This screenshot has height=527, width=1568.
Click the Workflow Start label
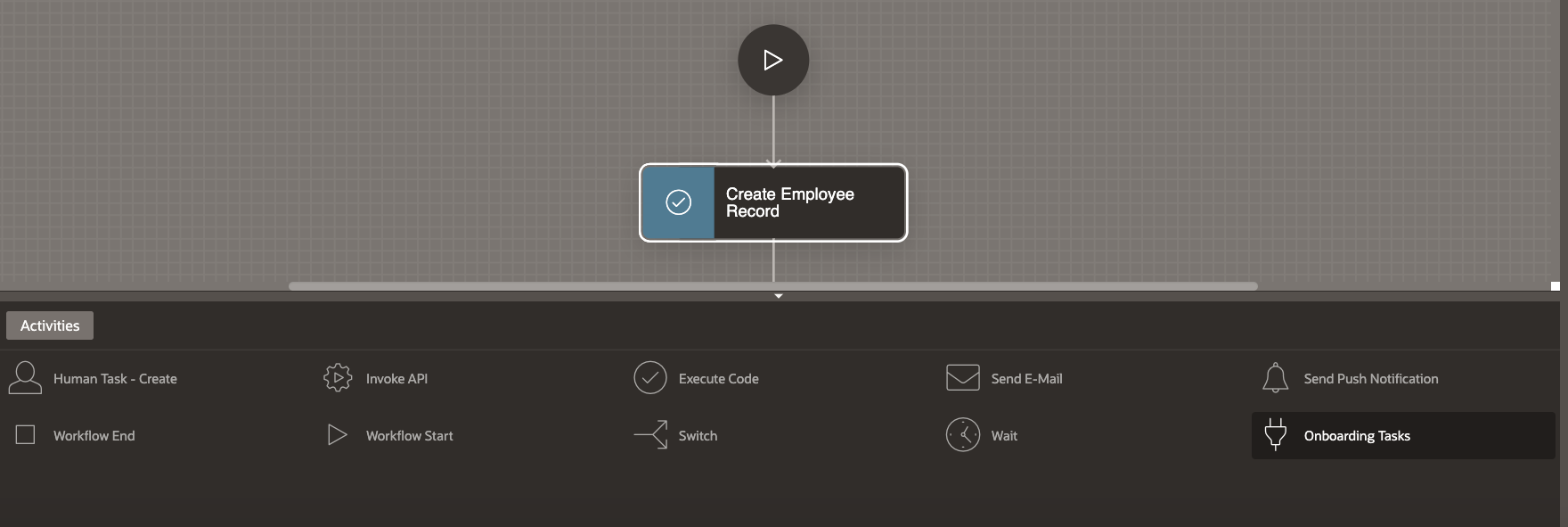click(409, 436)
